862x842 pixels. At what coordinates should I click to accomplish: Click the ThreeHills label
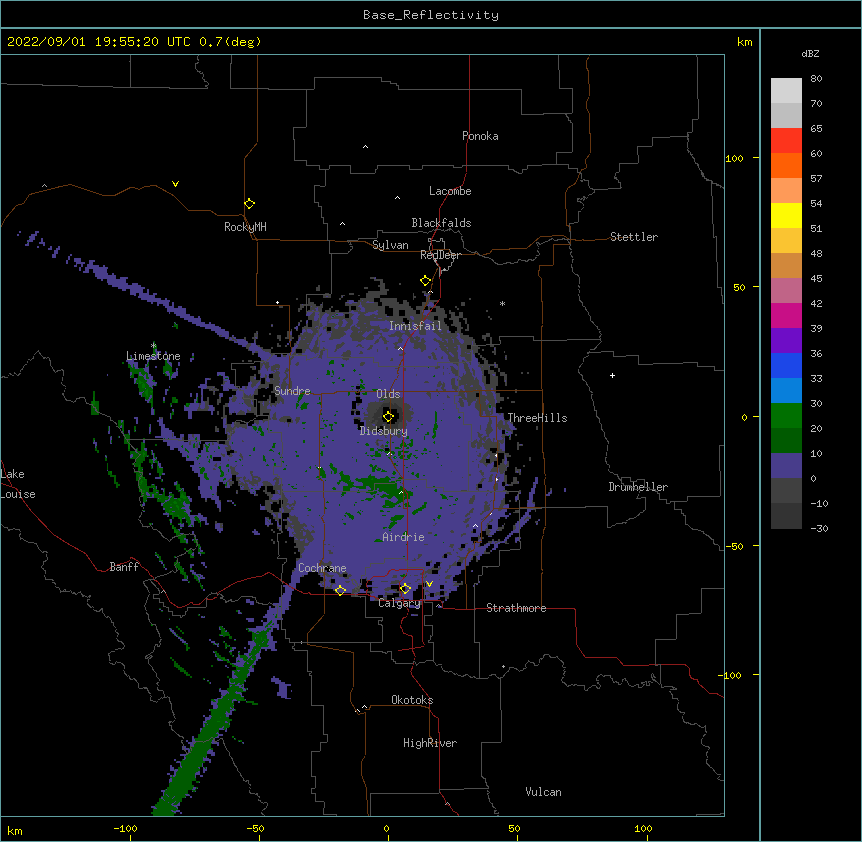[x=537, y=418]
